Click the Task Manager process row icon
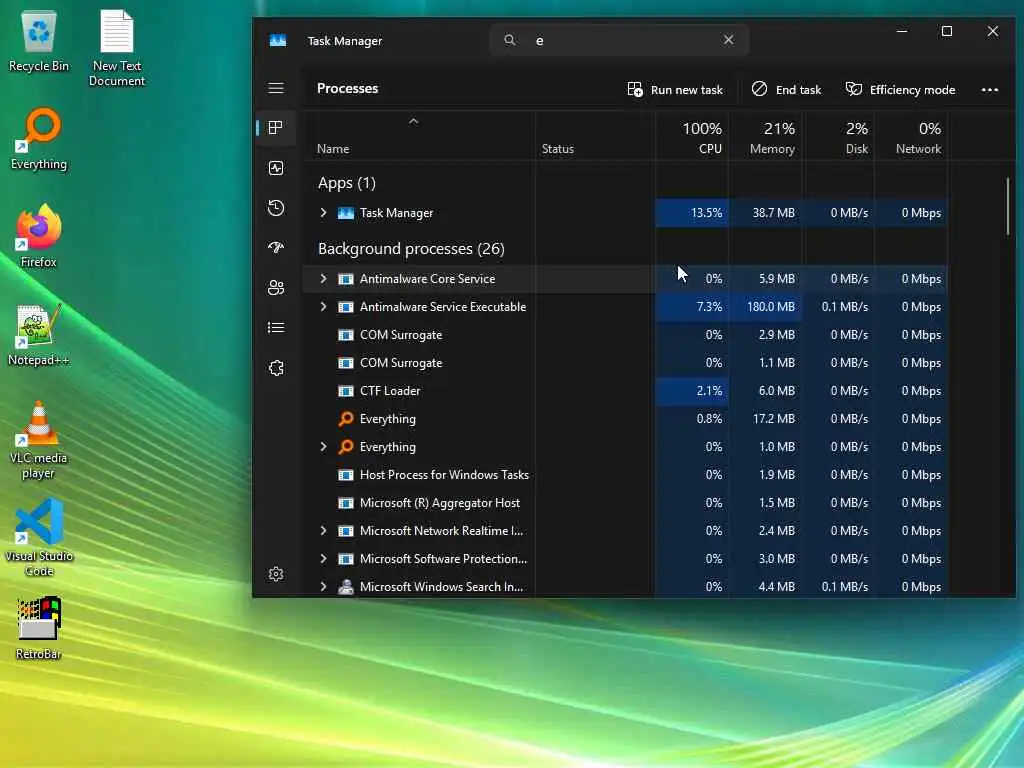 pos(345,213)
